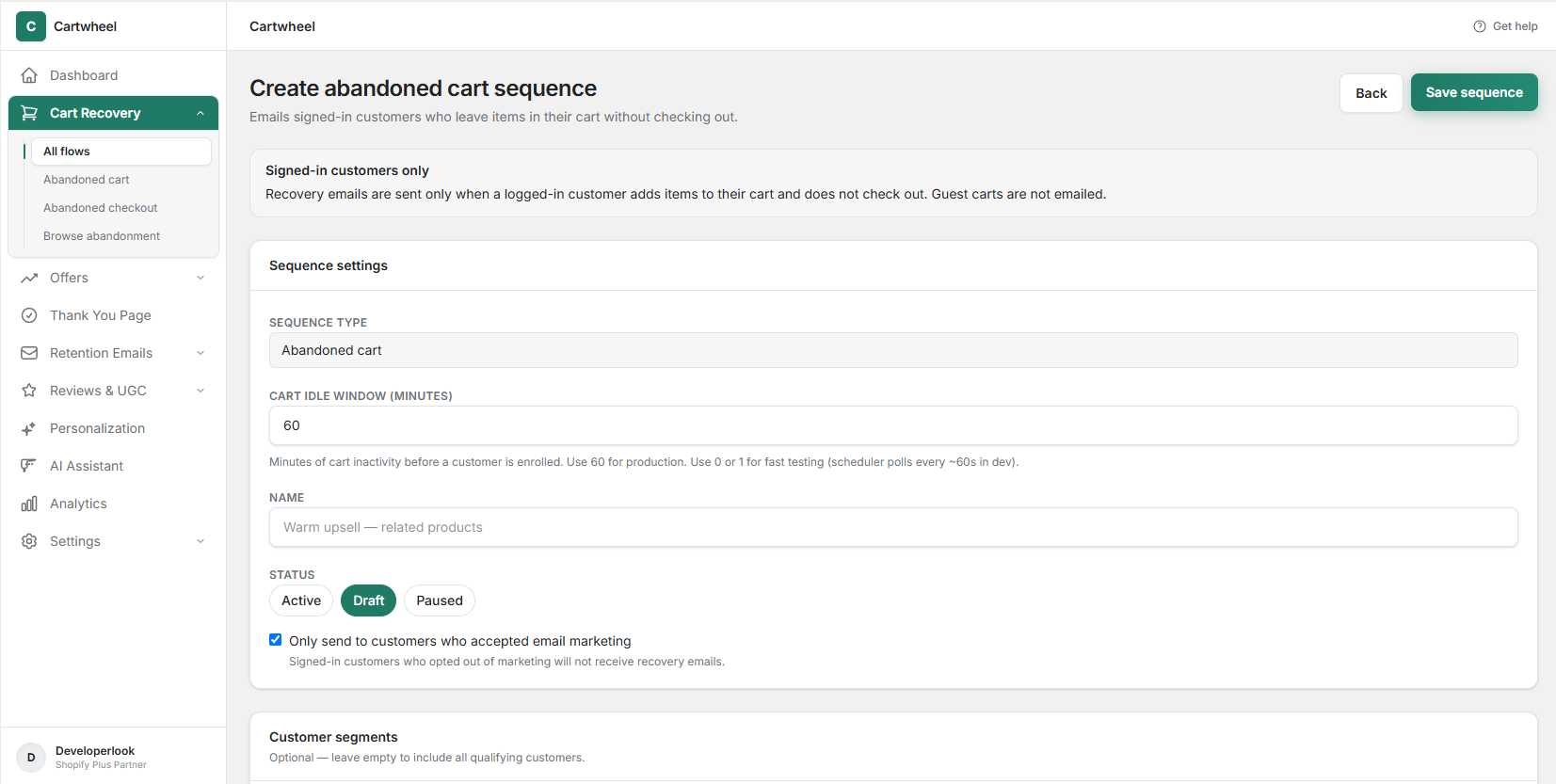1556x784 pixels.
Task: Click the Dashboard home icon
Action: click(29, 75)
